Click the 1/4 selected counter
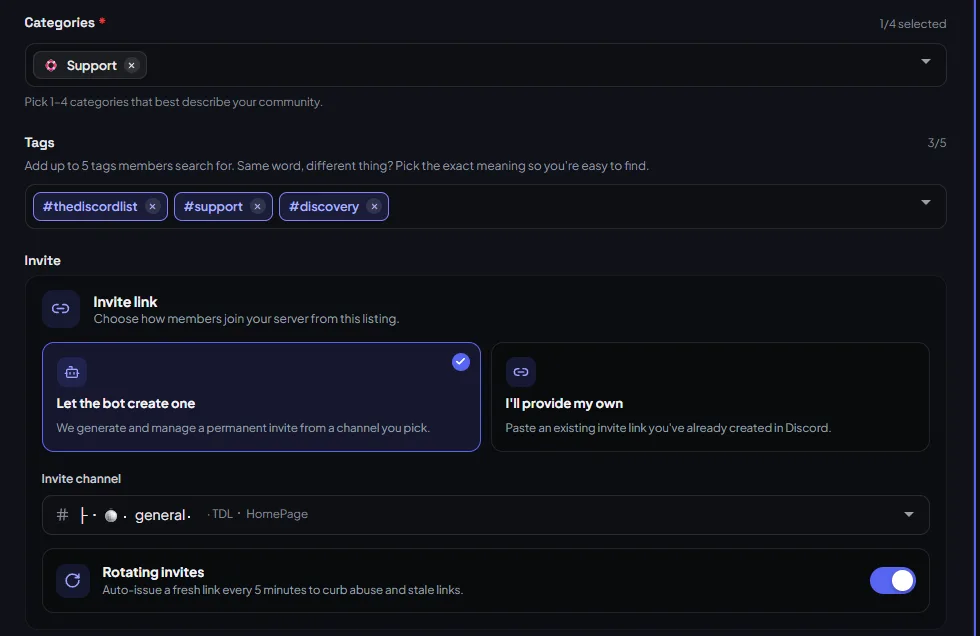Image resolution: width=980 pixels, height=636 pixels. point(912,24)
